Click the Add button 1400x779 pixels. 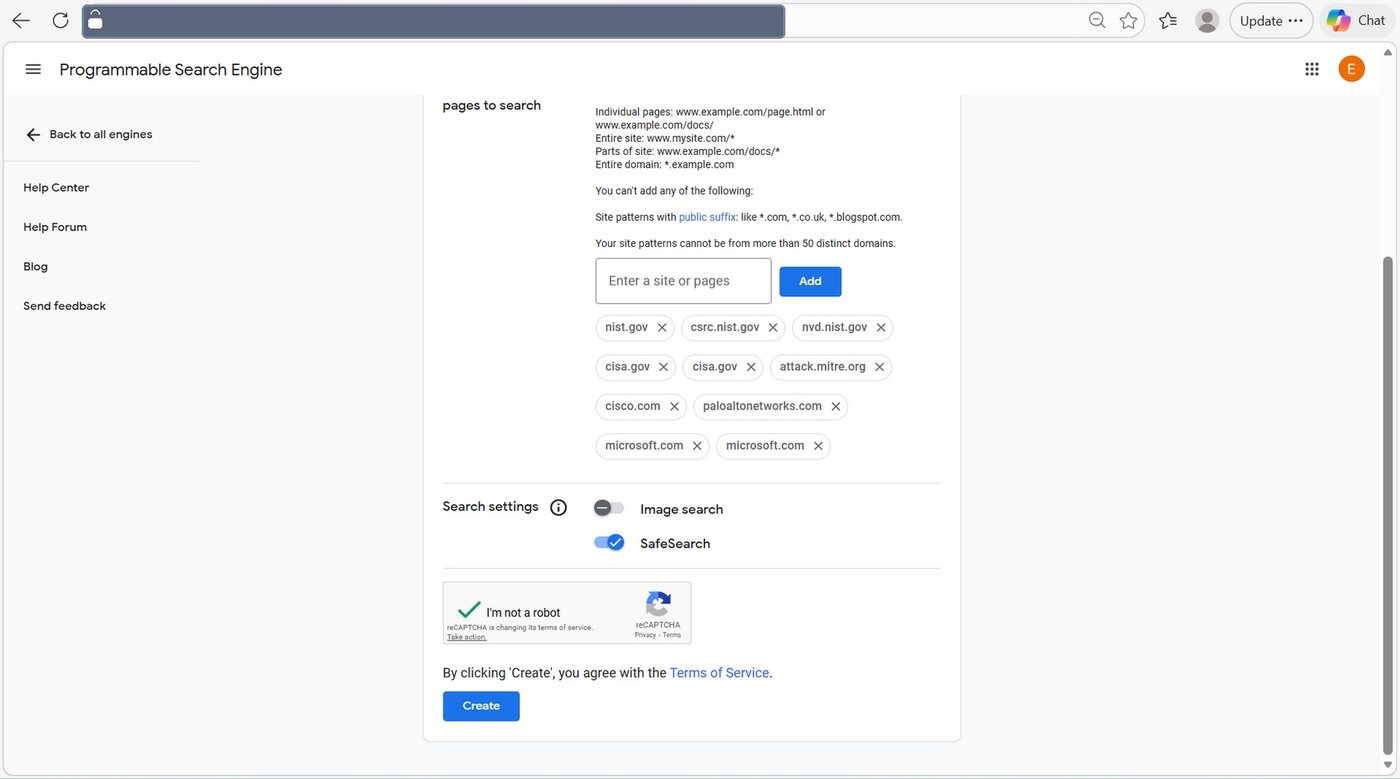[x=810, y=281]
